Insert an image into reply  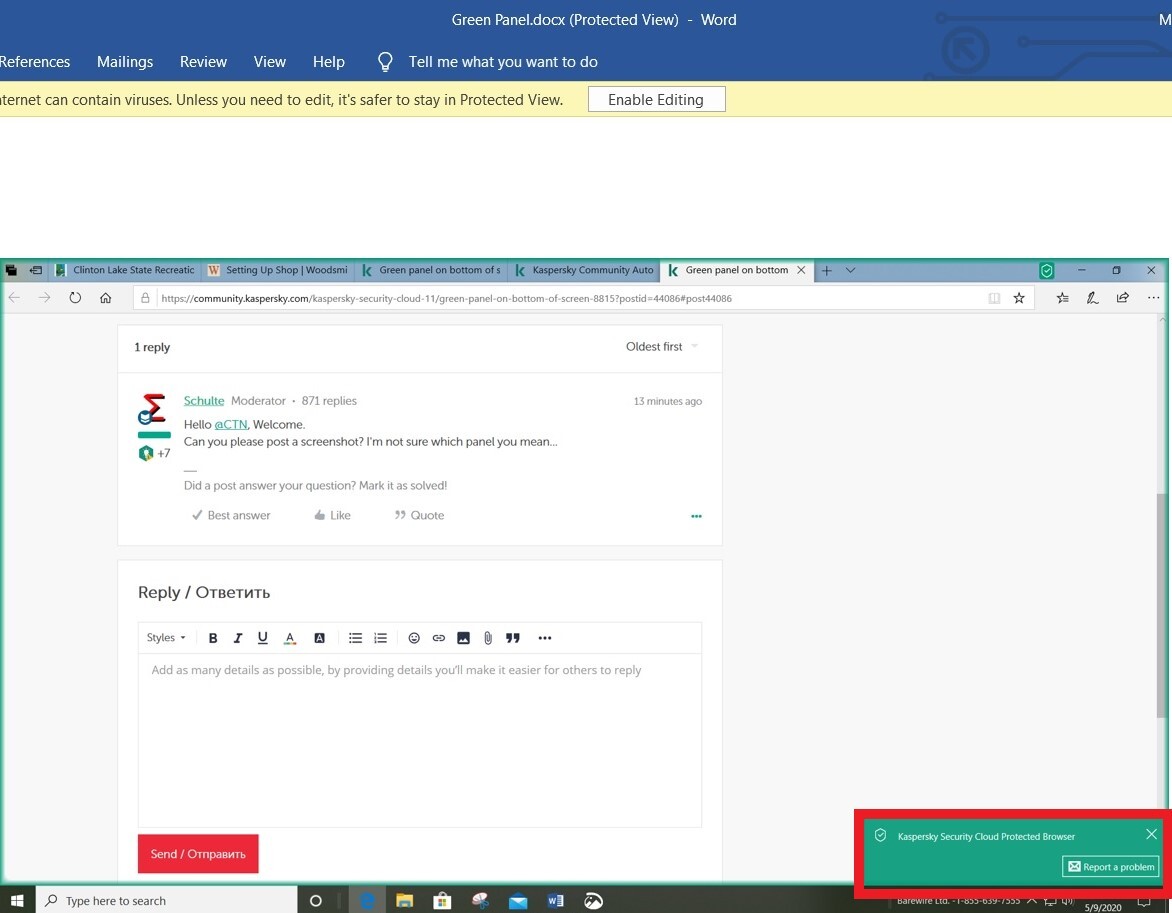(x=463, y=638)
